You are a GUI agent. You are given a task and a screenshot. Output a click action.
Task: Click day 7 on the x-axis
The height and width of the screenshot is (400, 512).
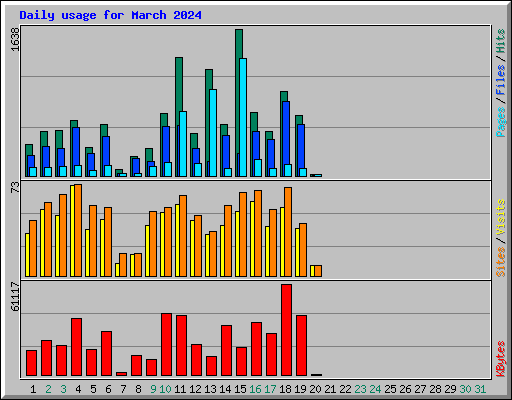pyautogui.click(x=123, y=389)
